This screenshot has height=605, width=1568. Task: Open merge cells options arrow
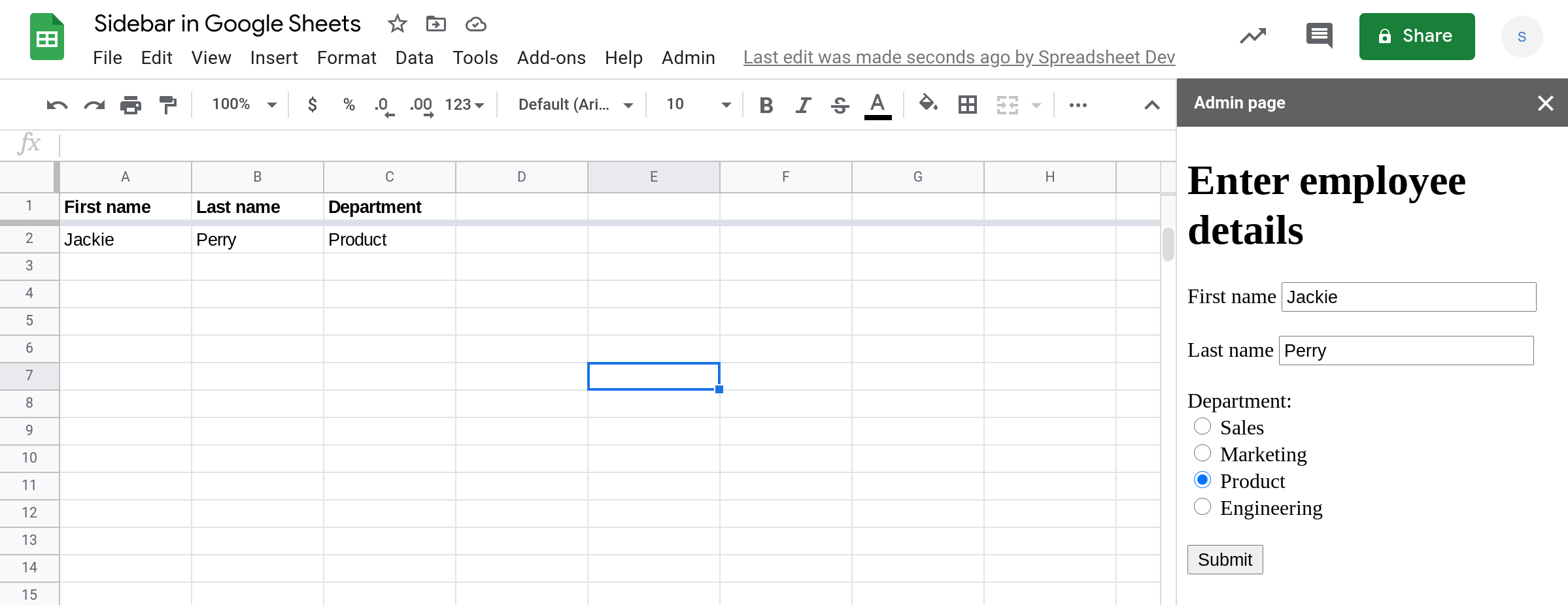pyautogui.click(x=1036, y=105)
